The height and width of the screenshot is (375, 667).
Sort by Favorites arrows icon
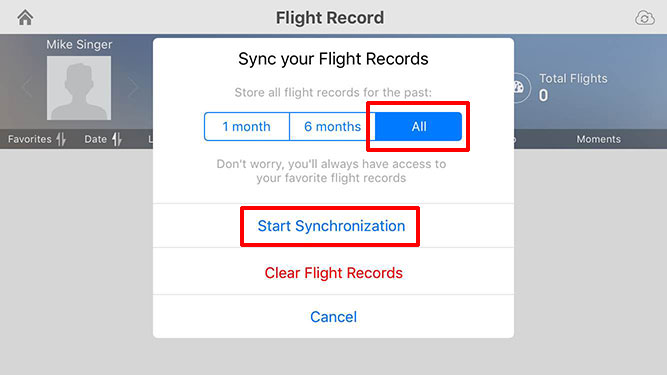tap(61, 139)
